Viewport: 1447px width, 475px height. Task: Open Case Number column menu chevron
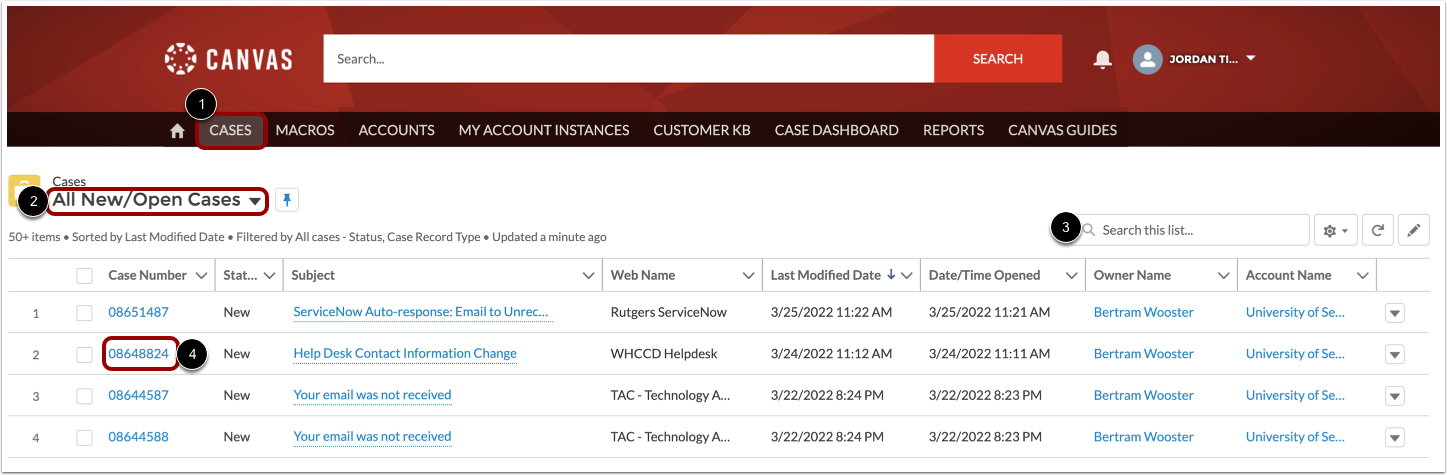point(201,276)
